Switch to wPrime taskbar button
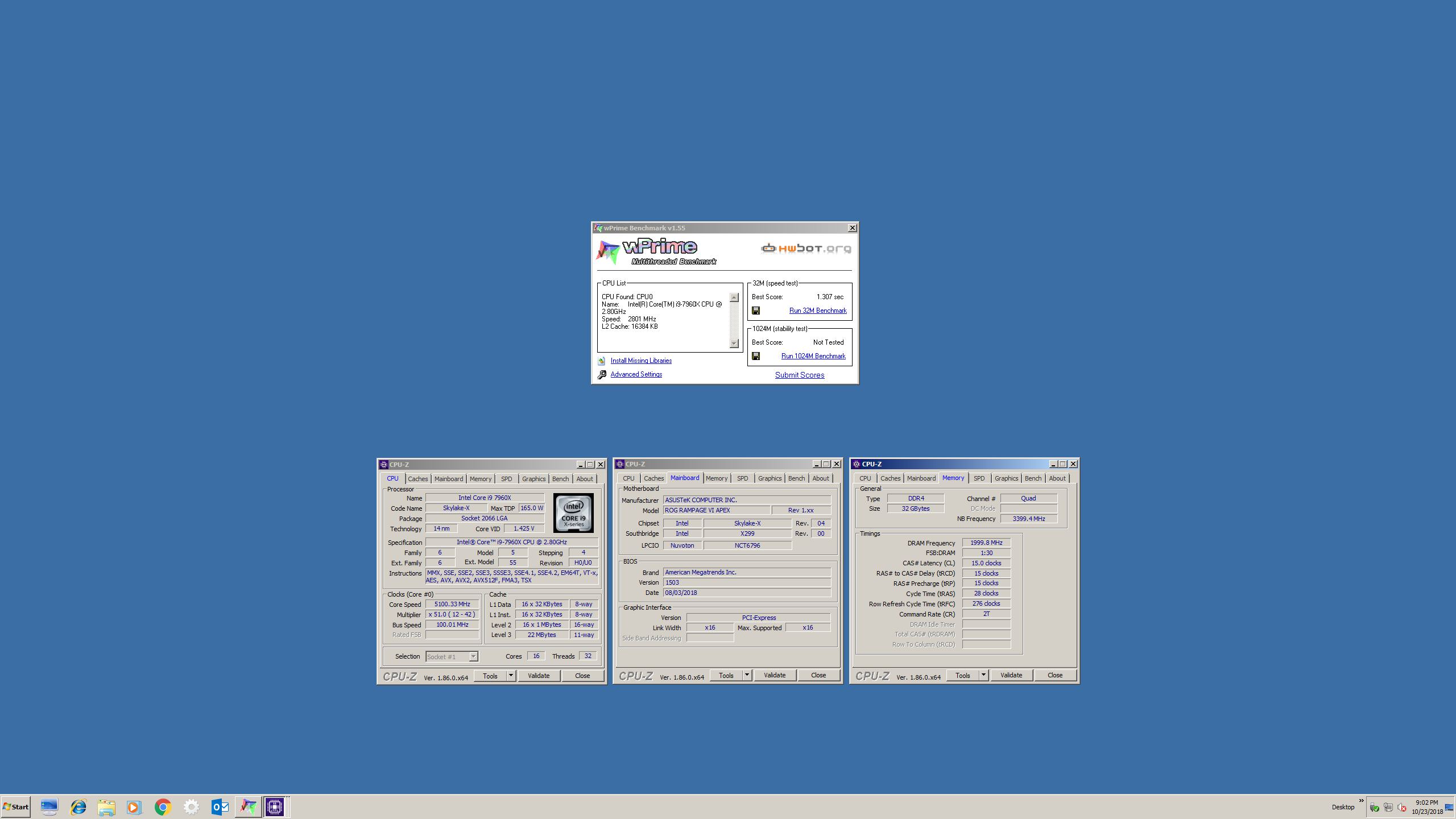Image resolution: width=1456 pixels, height=819 pixels. click(247, 806)
